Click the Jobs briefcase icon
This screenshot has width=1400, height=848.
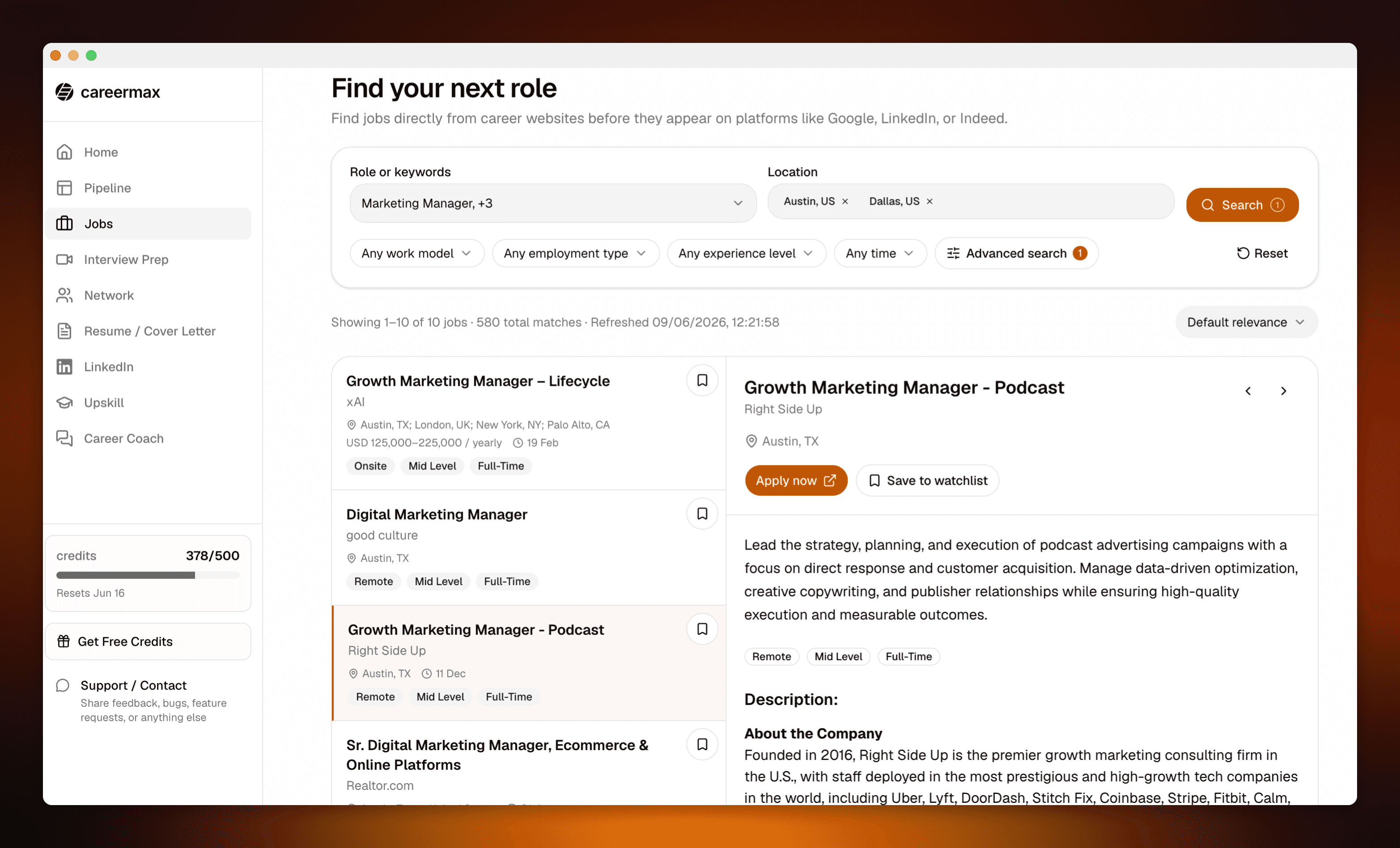coord(64,224)
